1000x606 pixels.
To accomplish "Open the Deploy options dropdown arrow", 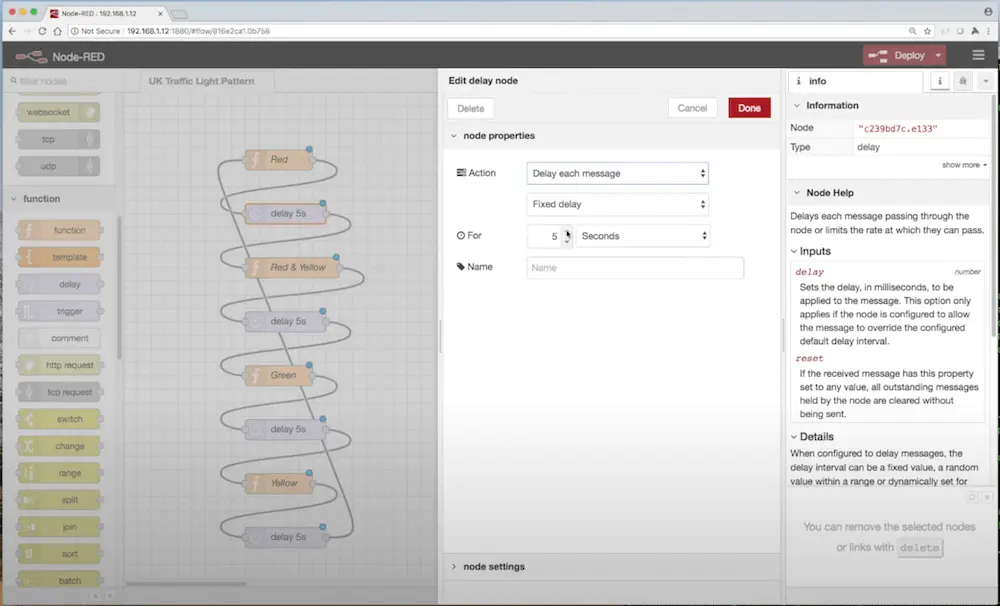I will tap(940, 55).
